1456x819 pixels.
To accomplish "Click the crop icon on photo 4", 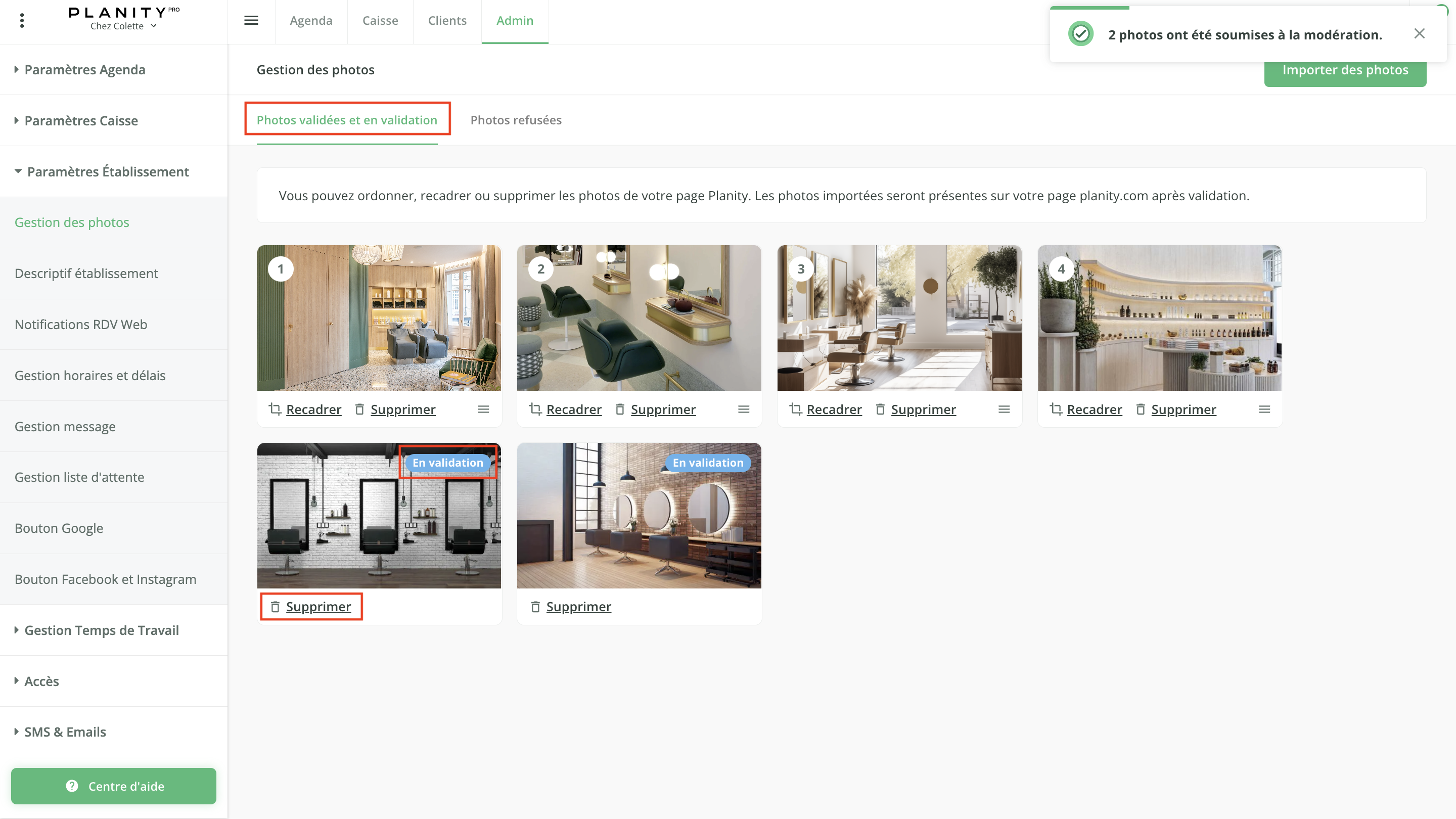I will 1056,409.
